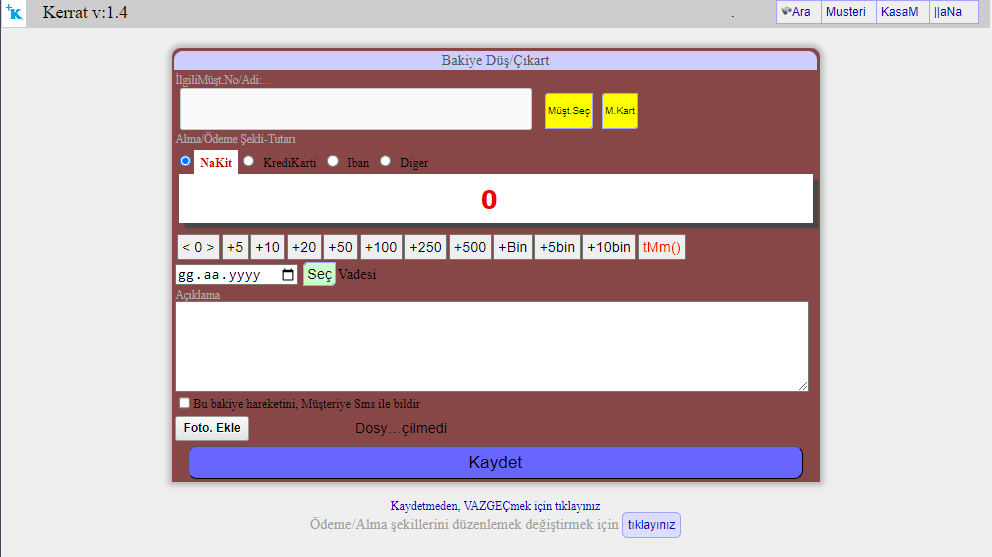
Task: Open the Ara search menu
Action: pos(797,12)
